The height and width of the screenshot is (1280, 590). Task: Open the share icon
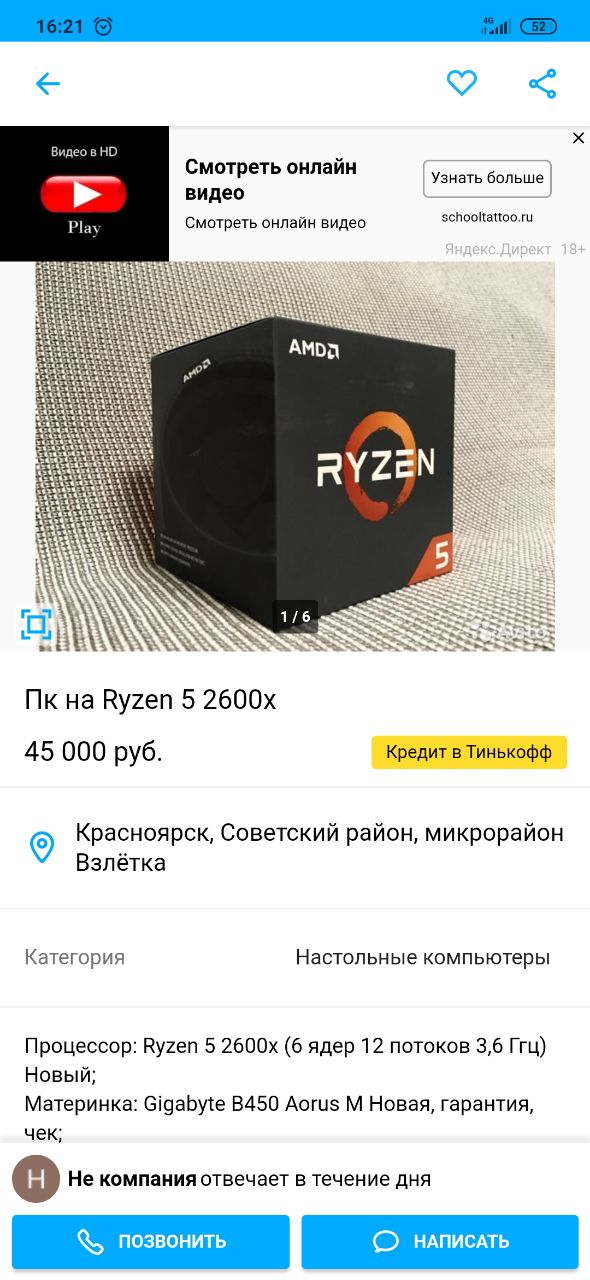542,84
